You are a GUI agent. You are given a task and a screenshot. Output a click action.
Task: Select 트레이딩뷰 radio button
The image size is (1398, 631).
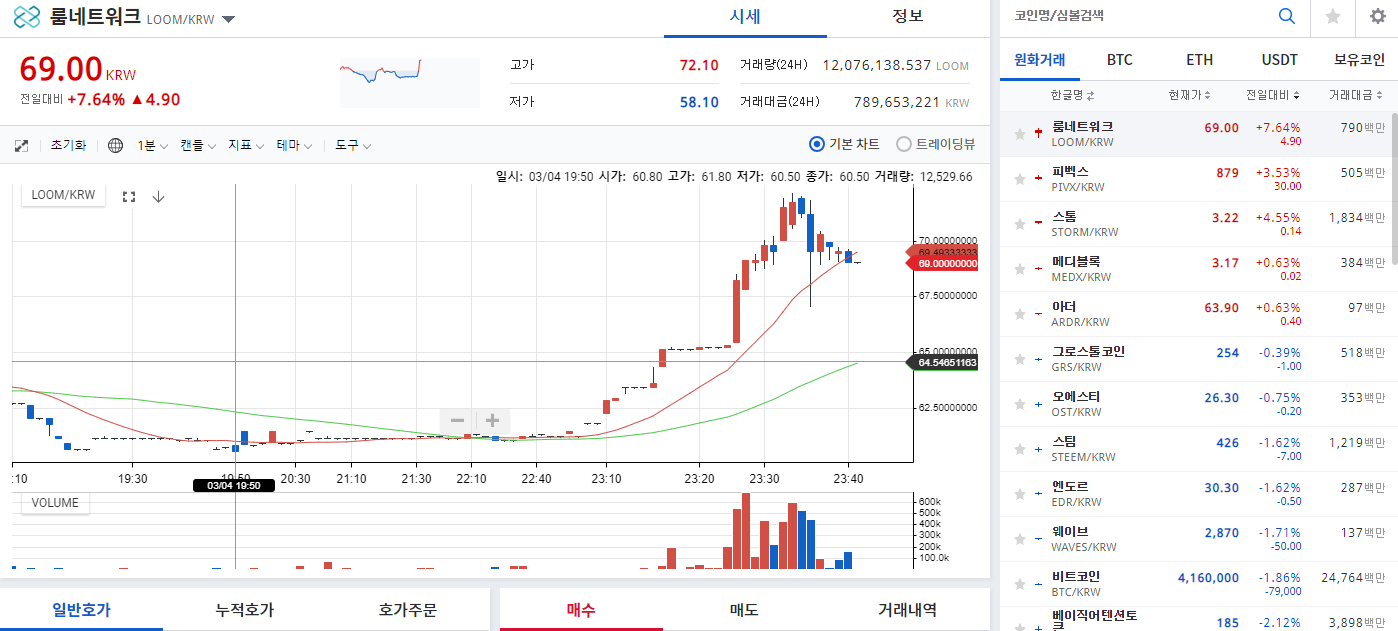click(x=903, y=144)
